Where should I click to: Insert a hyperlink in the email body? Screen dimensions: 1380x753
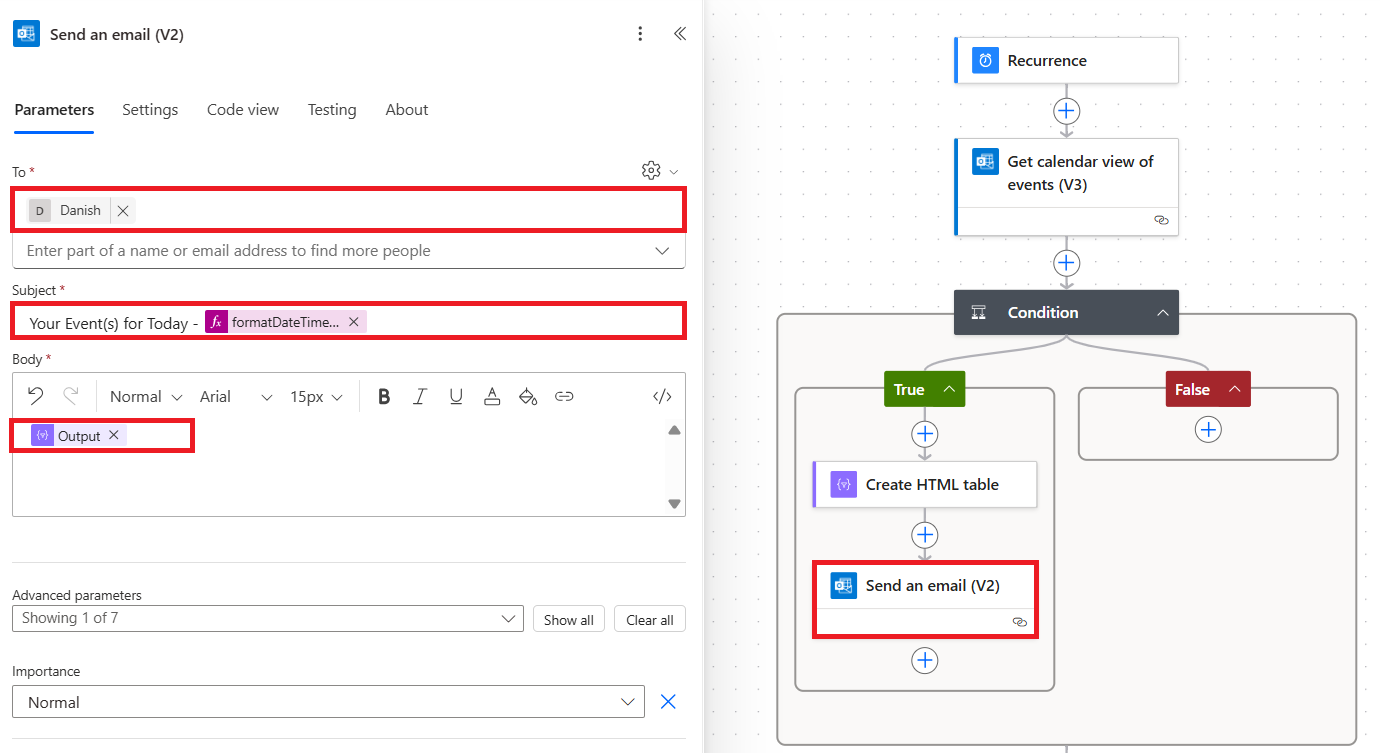564,396
